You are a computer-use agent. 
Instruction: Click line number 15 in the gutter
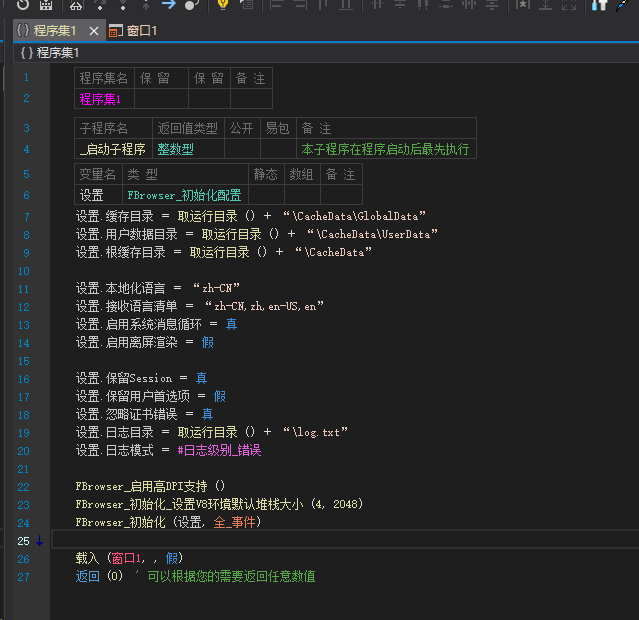tap(24, 361)
